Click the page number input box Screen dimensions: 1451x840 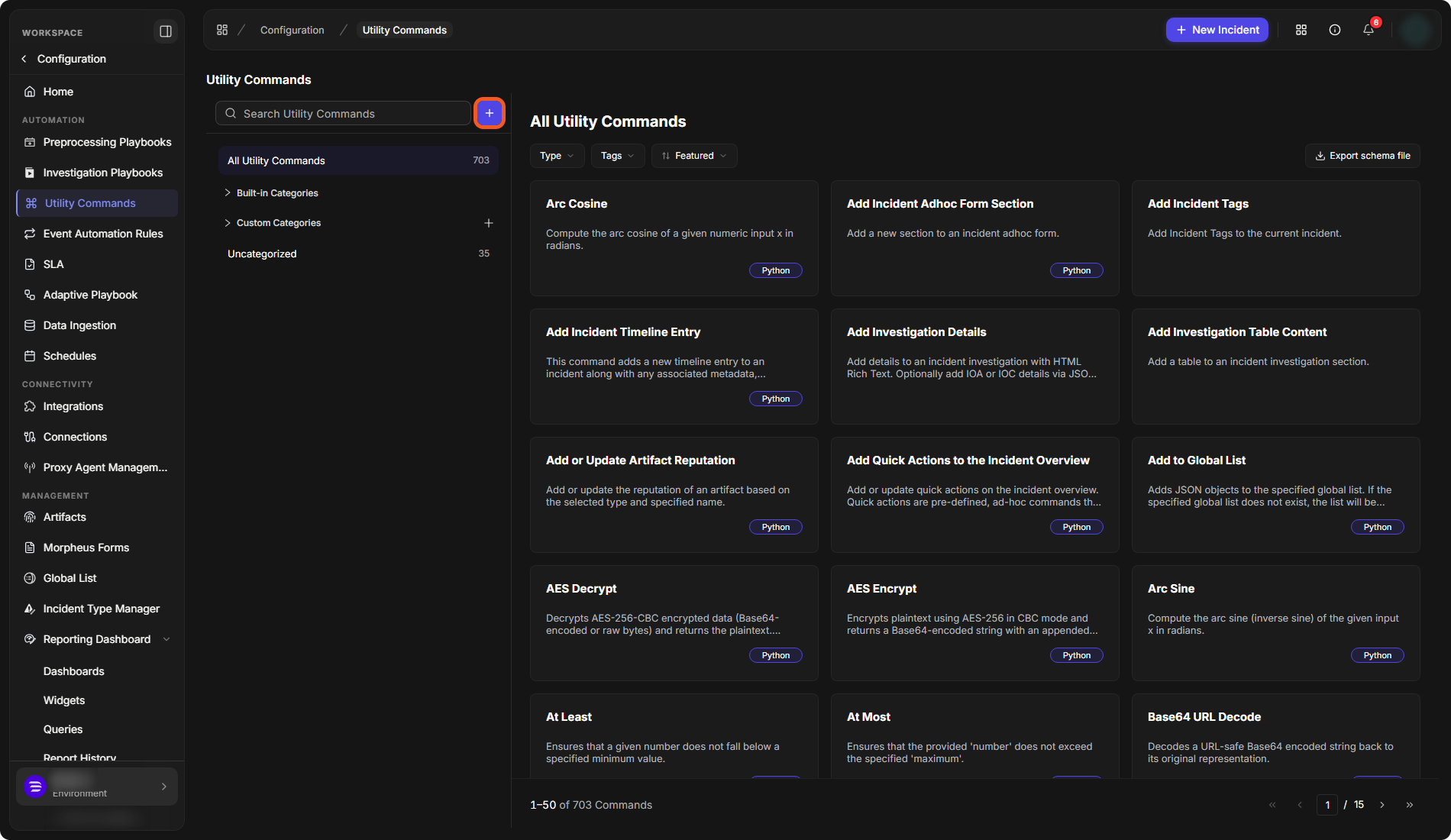[x=1327, y=805]
